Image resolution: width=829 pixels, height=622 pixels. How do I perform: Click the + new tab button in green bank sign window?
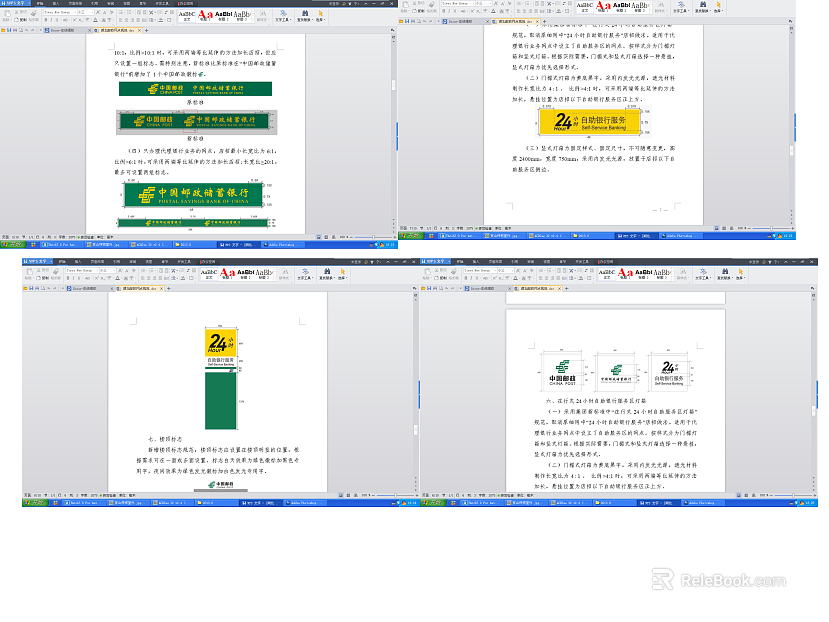click(146, 30)
